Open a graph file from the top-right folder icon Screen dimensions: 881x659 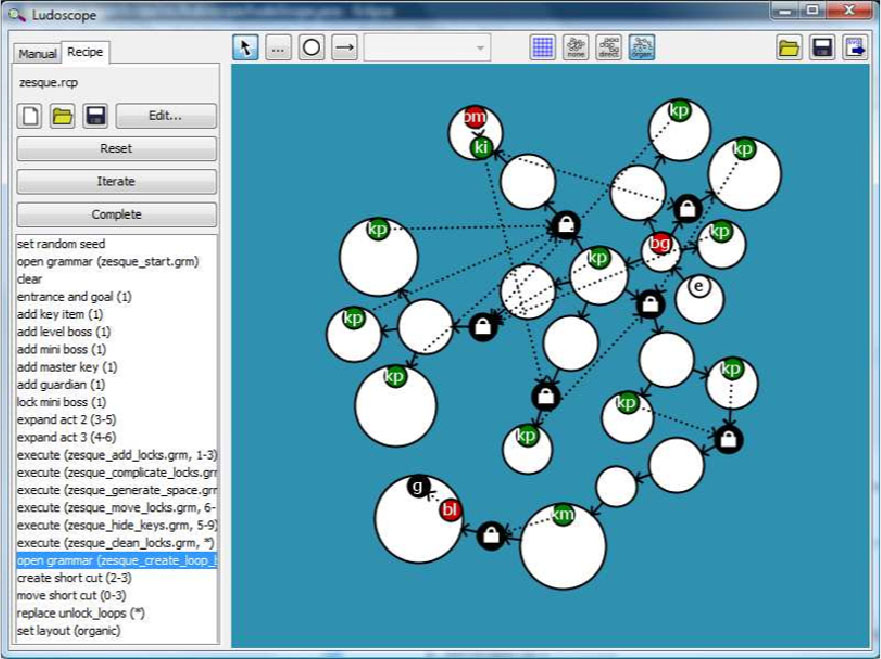[x=788, y=45]
